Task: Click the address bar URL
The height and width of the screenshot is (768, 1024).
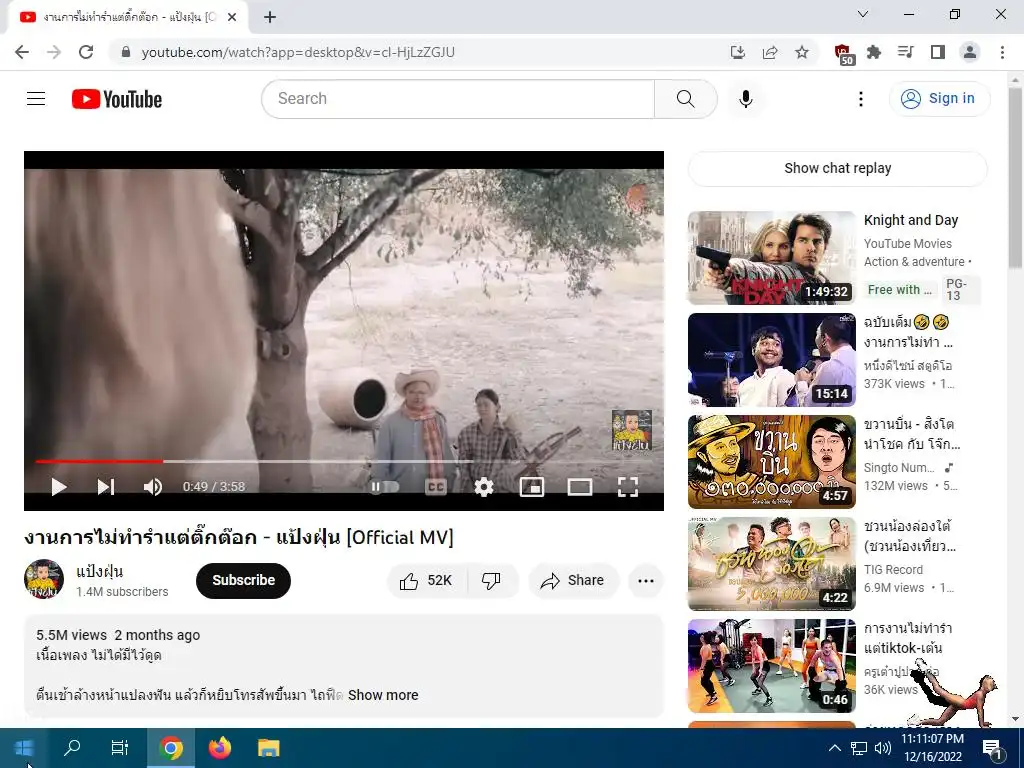Action: [298, 52]
